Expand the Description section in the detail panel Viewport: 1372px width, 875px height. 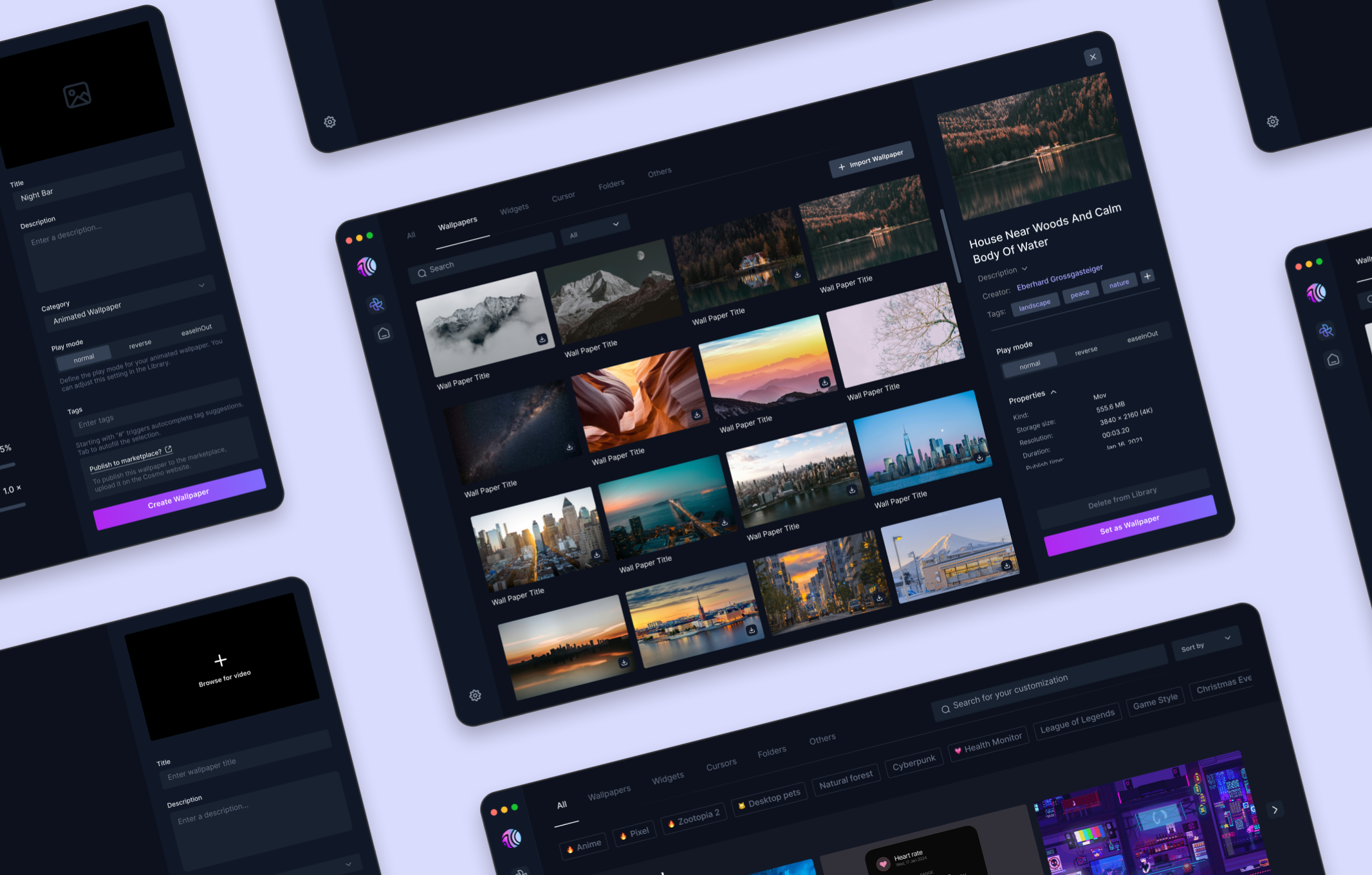tap(1024, 270)
